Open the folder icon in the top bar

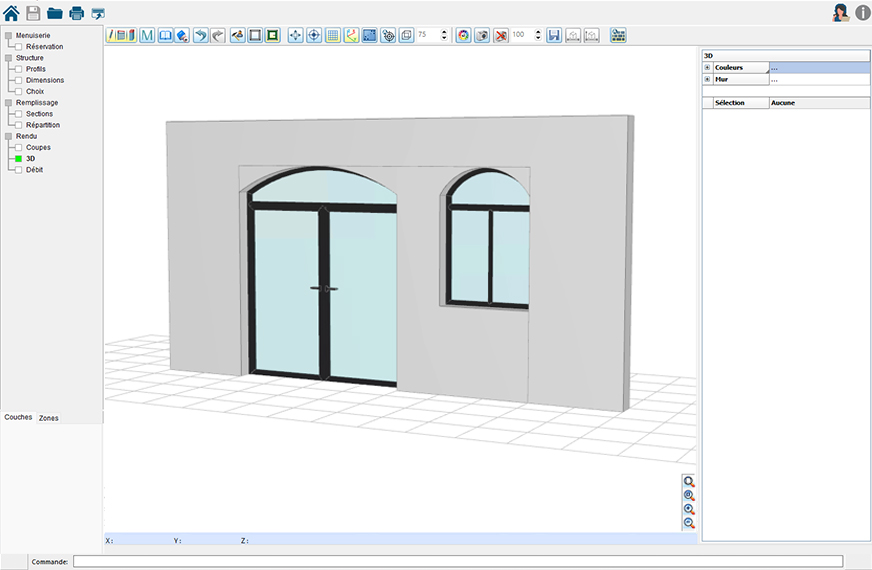click(55, 13)
